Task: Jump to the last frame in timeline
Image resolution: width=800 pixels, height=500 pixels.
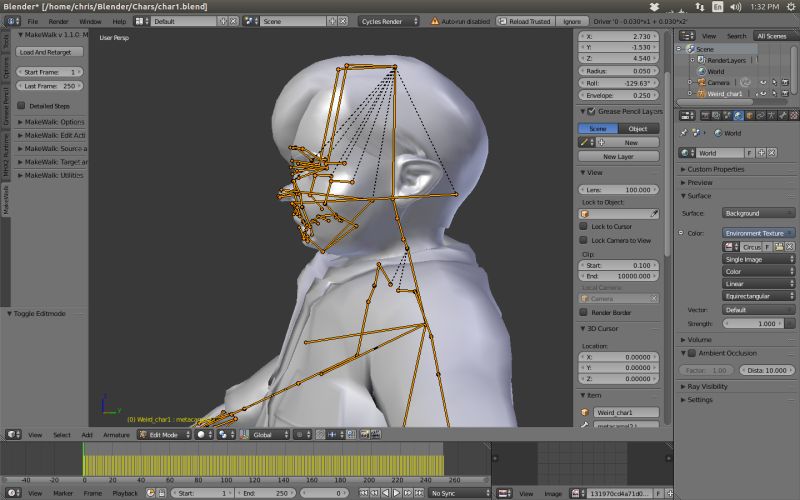Action: coord(419,493)
